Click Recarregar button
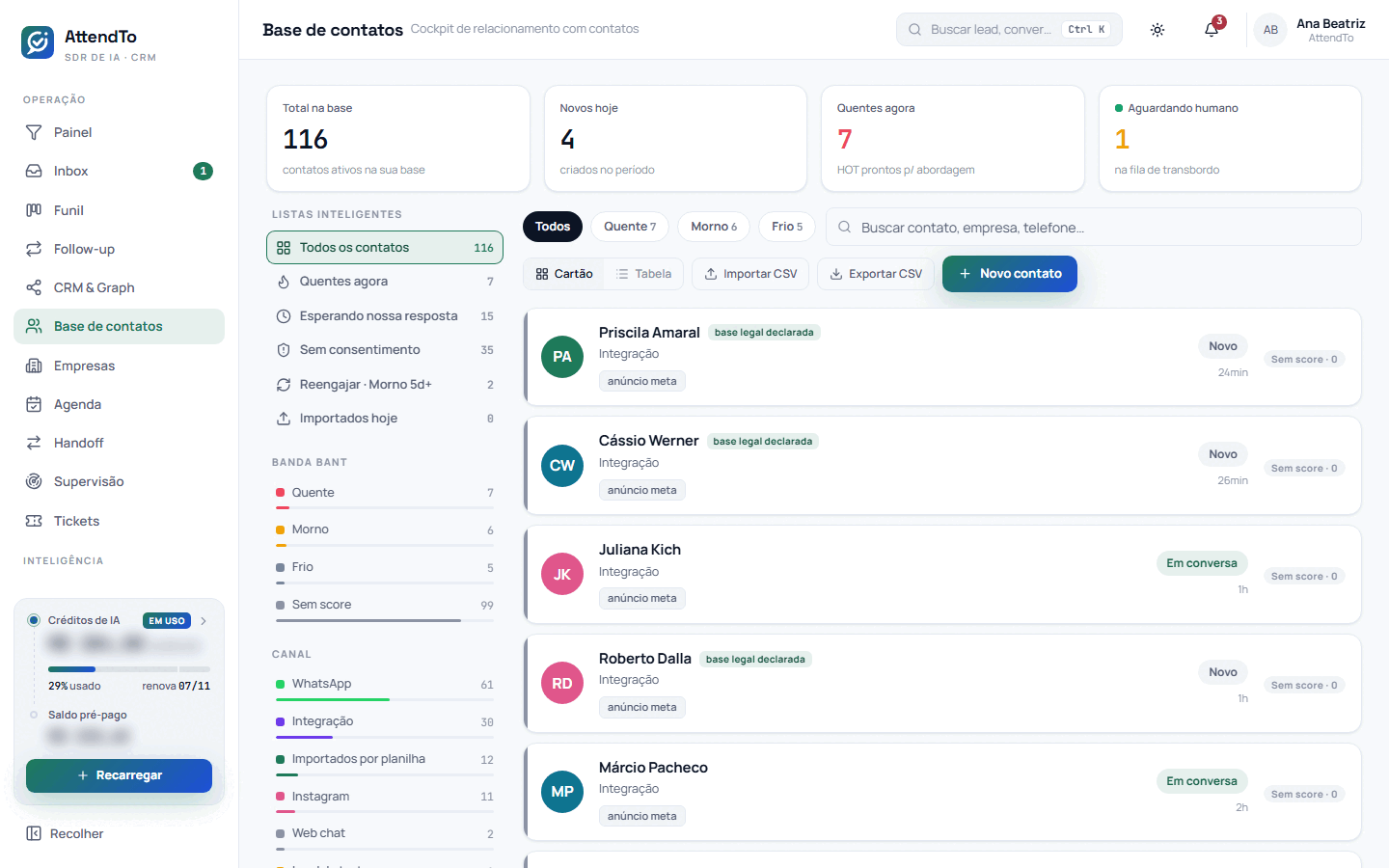 point(119,775)
